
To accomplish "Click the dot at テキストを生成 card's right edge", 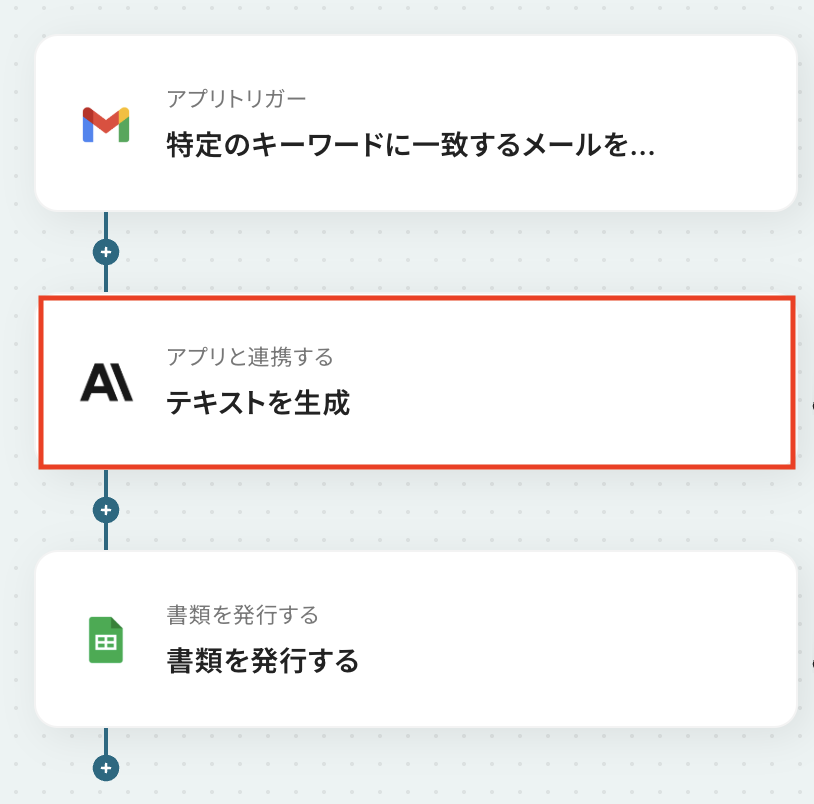I will pos(811,406).
